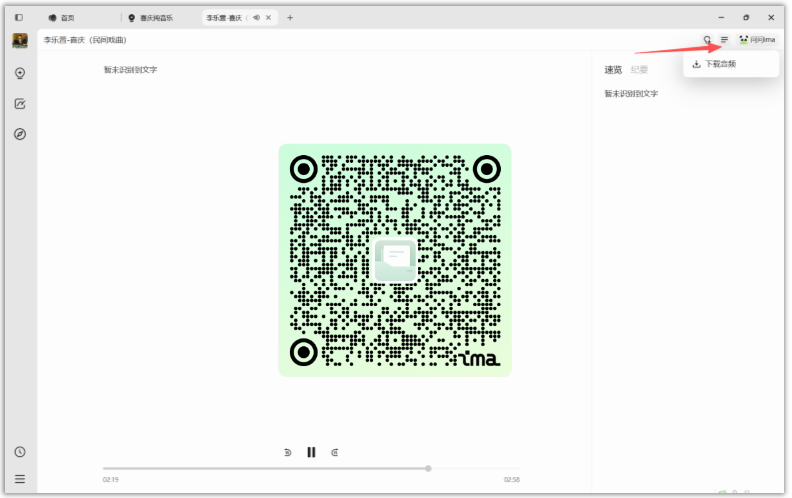Open the notes edit sidebar icon

tap(20, 104)
